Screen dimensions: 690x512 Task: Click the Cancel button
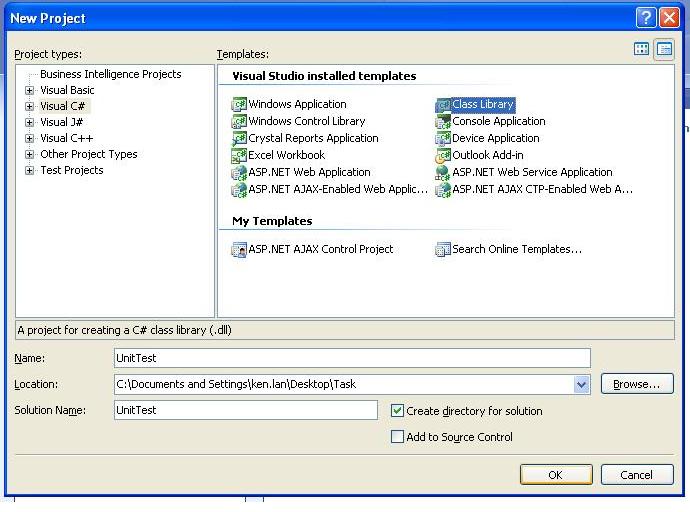tap(637, 475)
